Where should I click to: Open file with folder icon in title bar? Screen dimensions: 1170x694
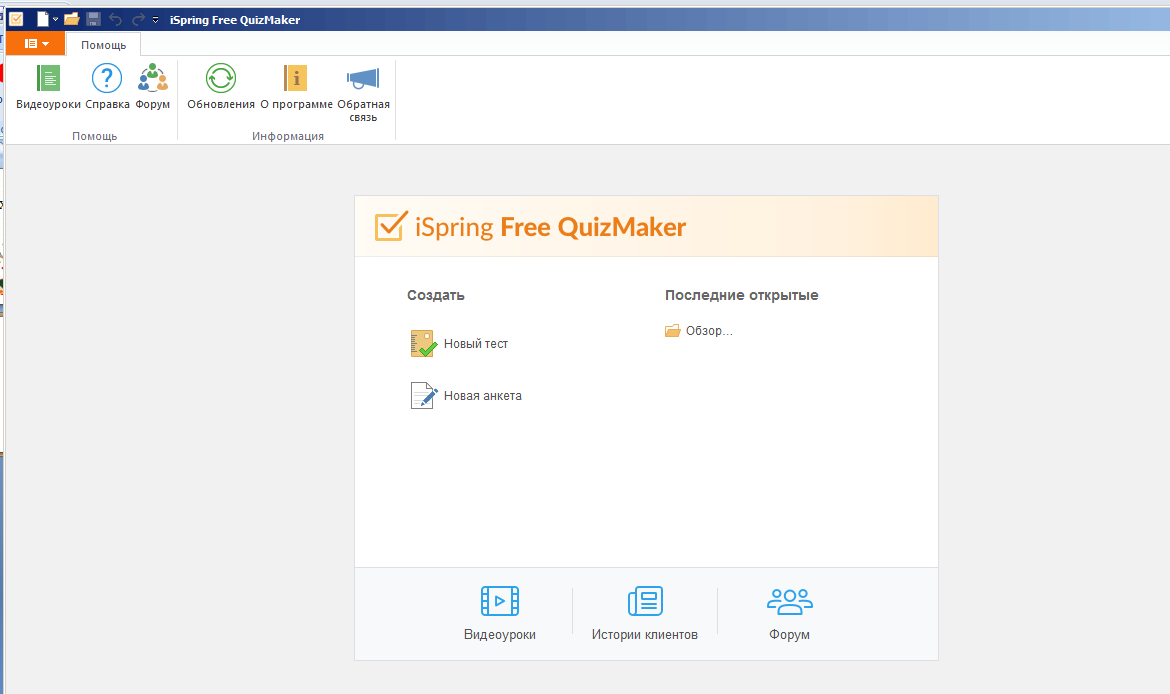72,19
